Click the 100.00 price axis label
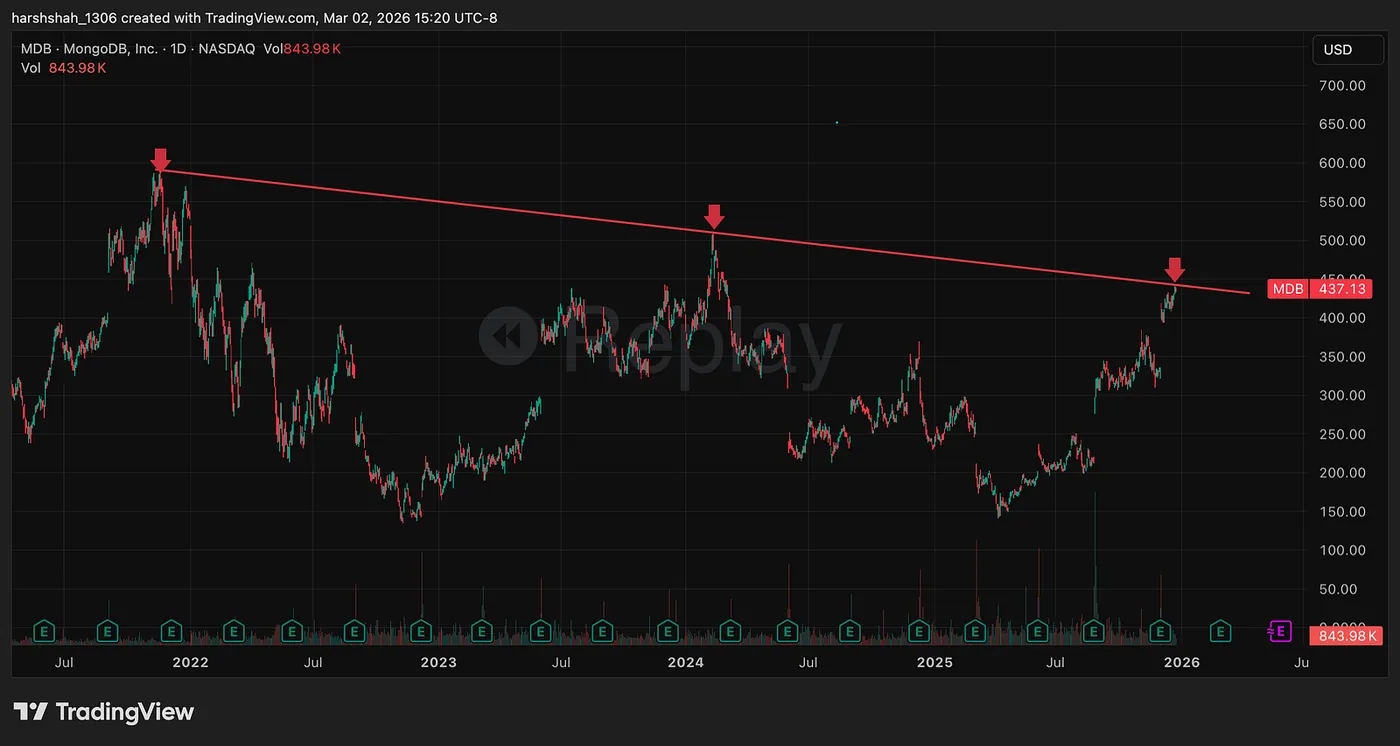The image size is (1400, 746). tap(1344, 550)
